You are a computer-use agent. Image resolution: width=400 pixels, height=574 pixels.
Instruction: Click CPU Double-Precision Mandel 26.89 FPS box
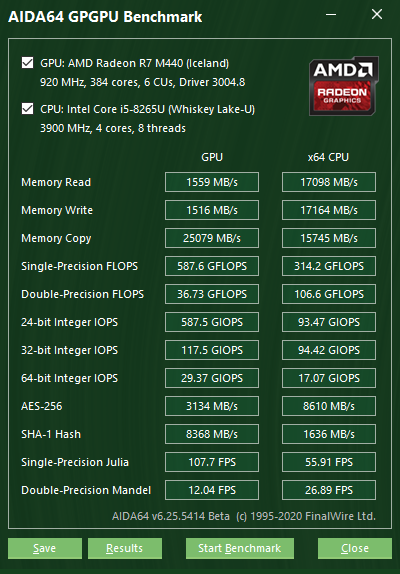(329, 490)
